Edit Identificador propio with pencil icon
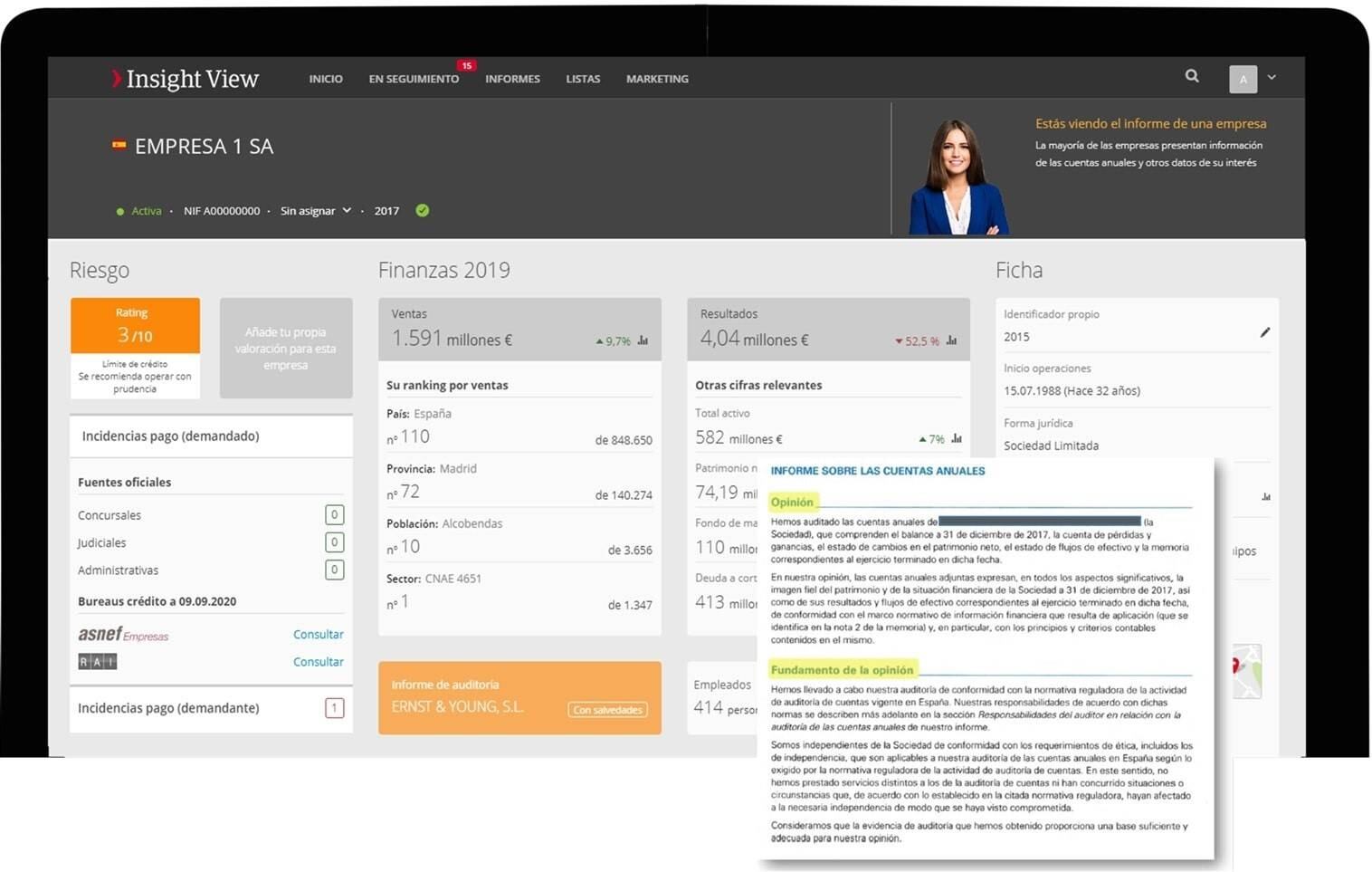 (1264, 332)
